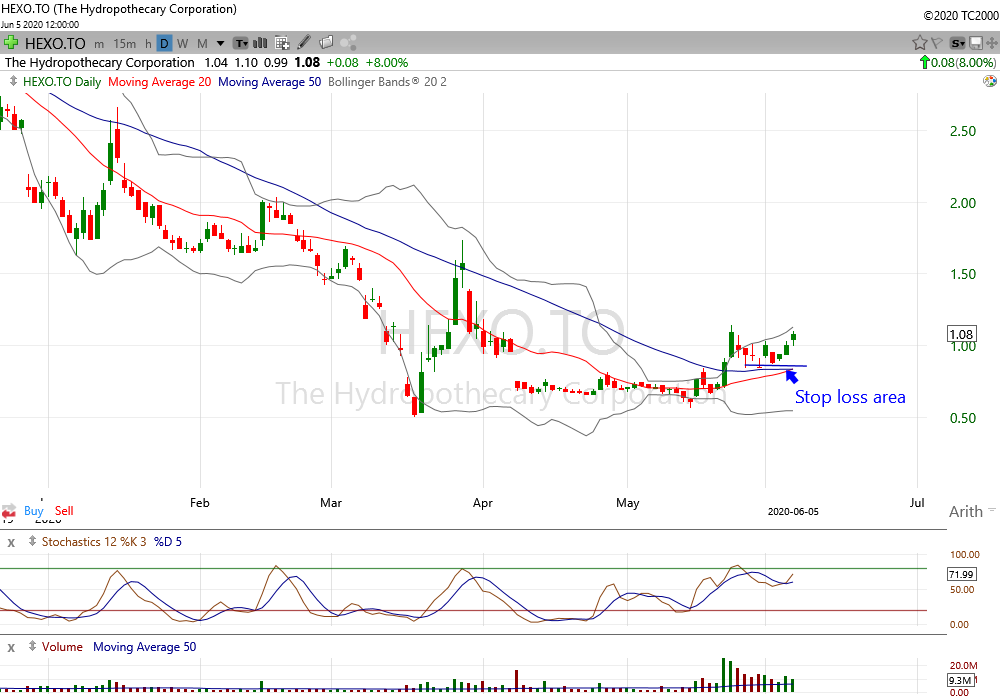
Task: Click the Sell button
Action: pyautogui.click(x=64, y=511)
